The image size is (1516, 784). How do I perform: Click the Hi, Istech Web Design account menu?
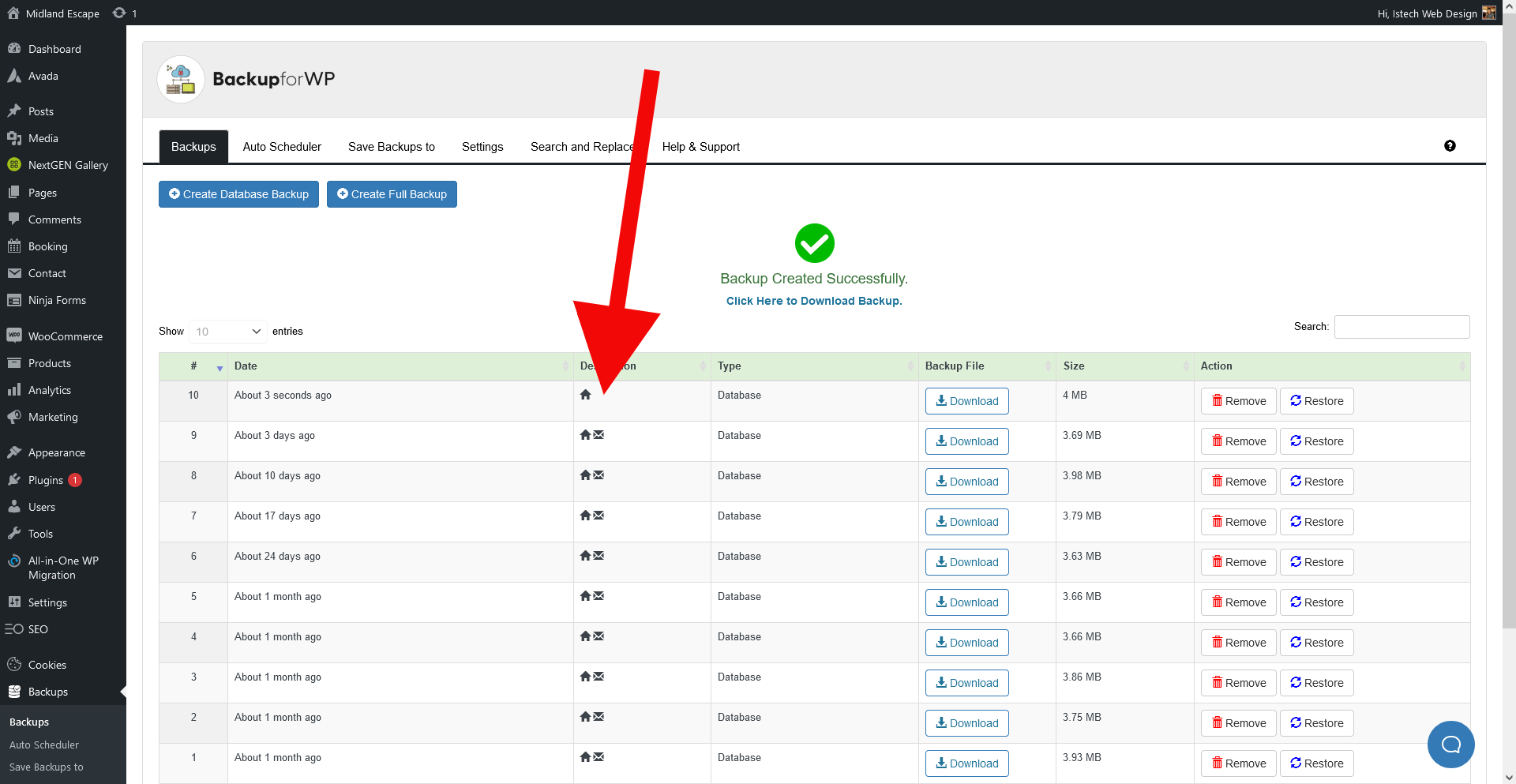point(1436,13)
